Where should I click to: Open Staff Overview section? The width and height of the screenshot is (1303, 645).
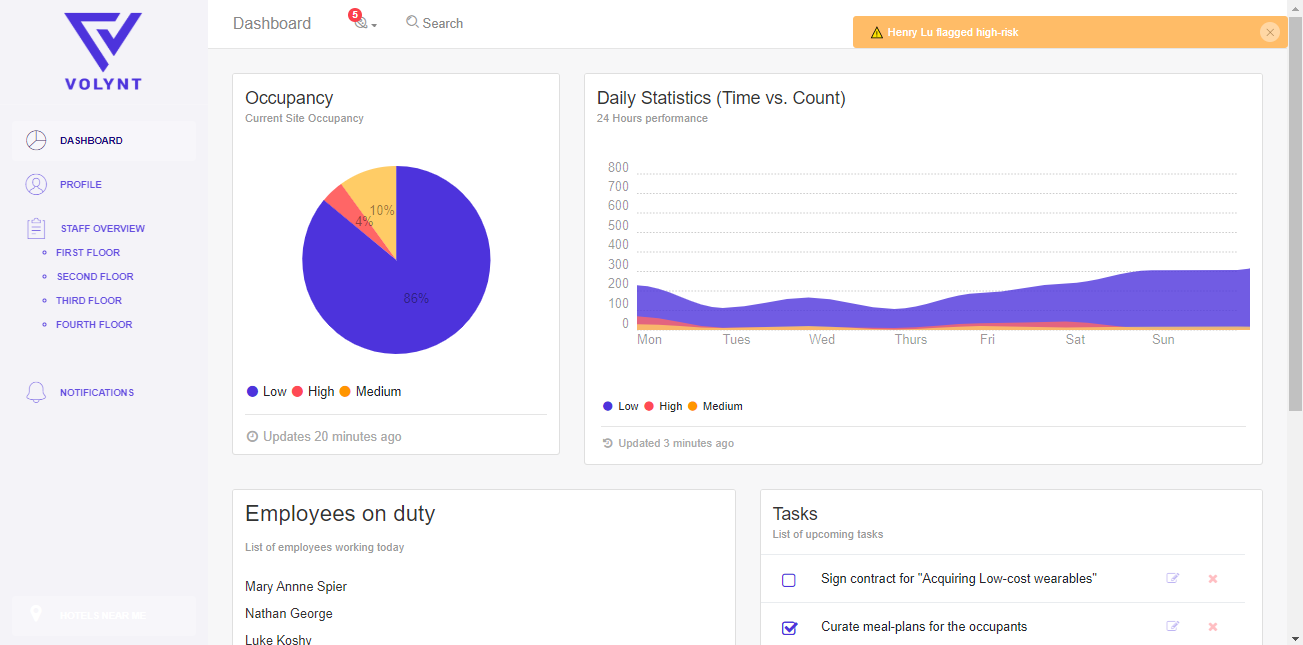[104, 229]
